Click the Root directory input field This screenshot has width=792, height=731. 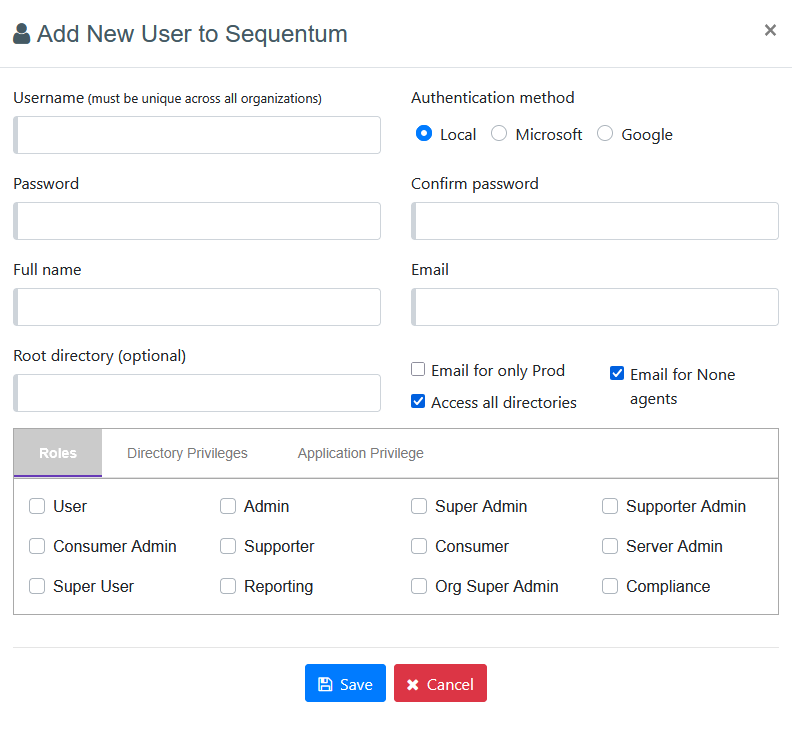tap(197, 393)
